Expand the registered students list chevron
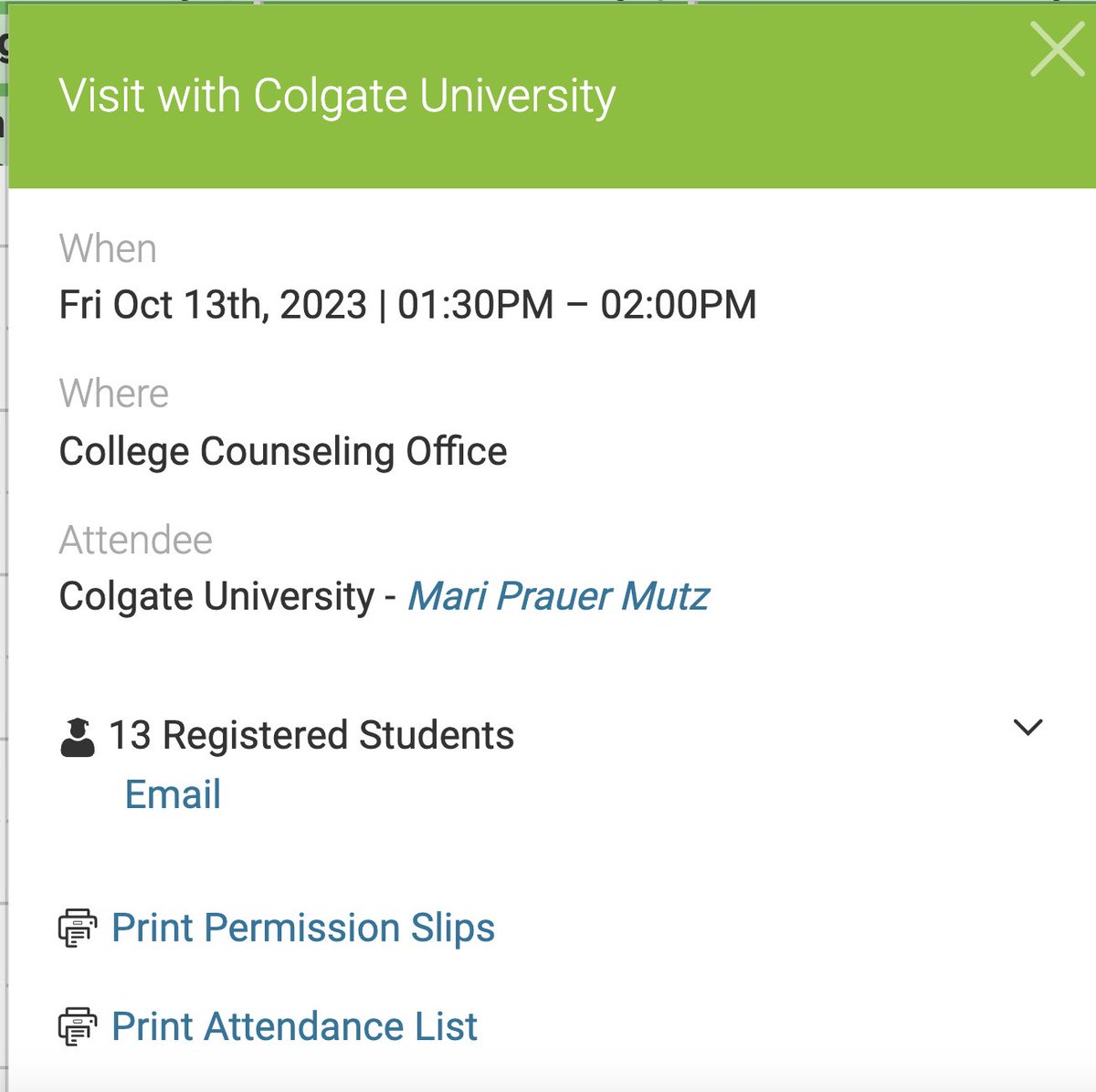This screenshot has width=1096, height=1092. [1027, 728]
